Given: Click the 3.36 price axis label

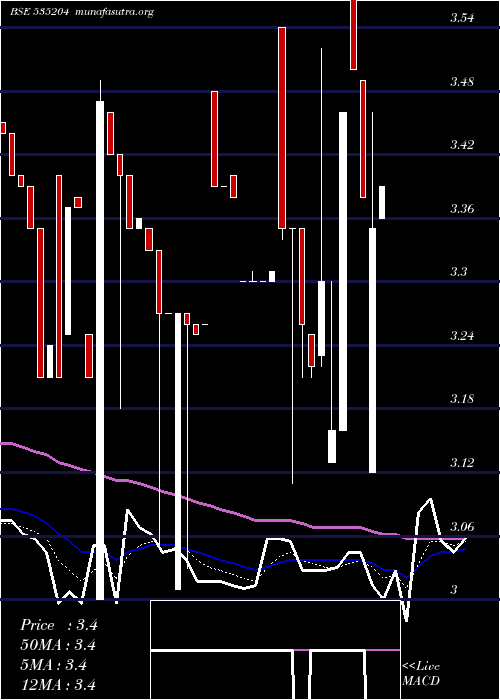Looking at the screenshot, I should point(462,208).
